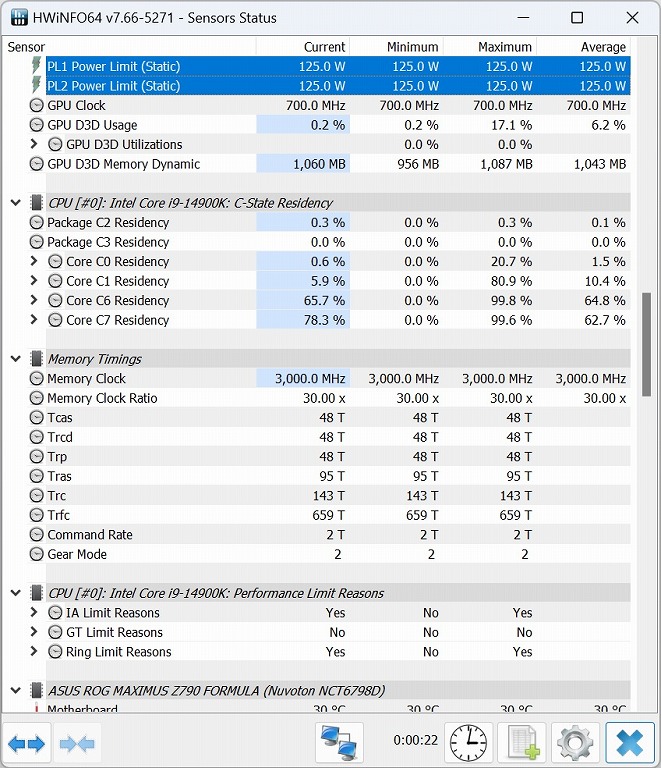Expand the Core C0 Residency row

pyautogui.click(x=35, y=262)
